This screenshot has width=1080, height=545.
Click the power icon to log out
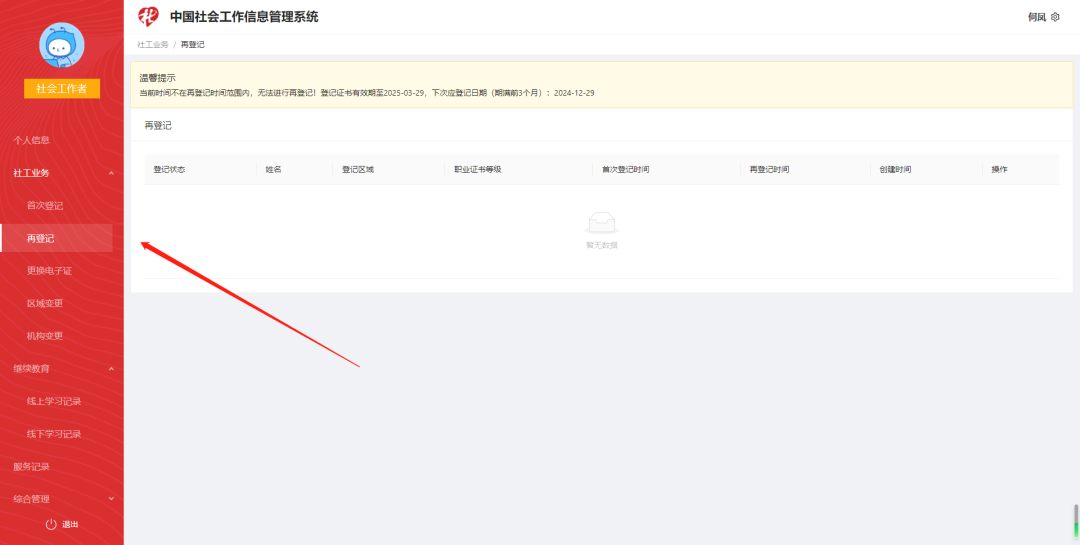pos(51,524)
